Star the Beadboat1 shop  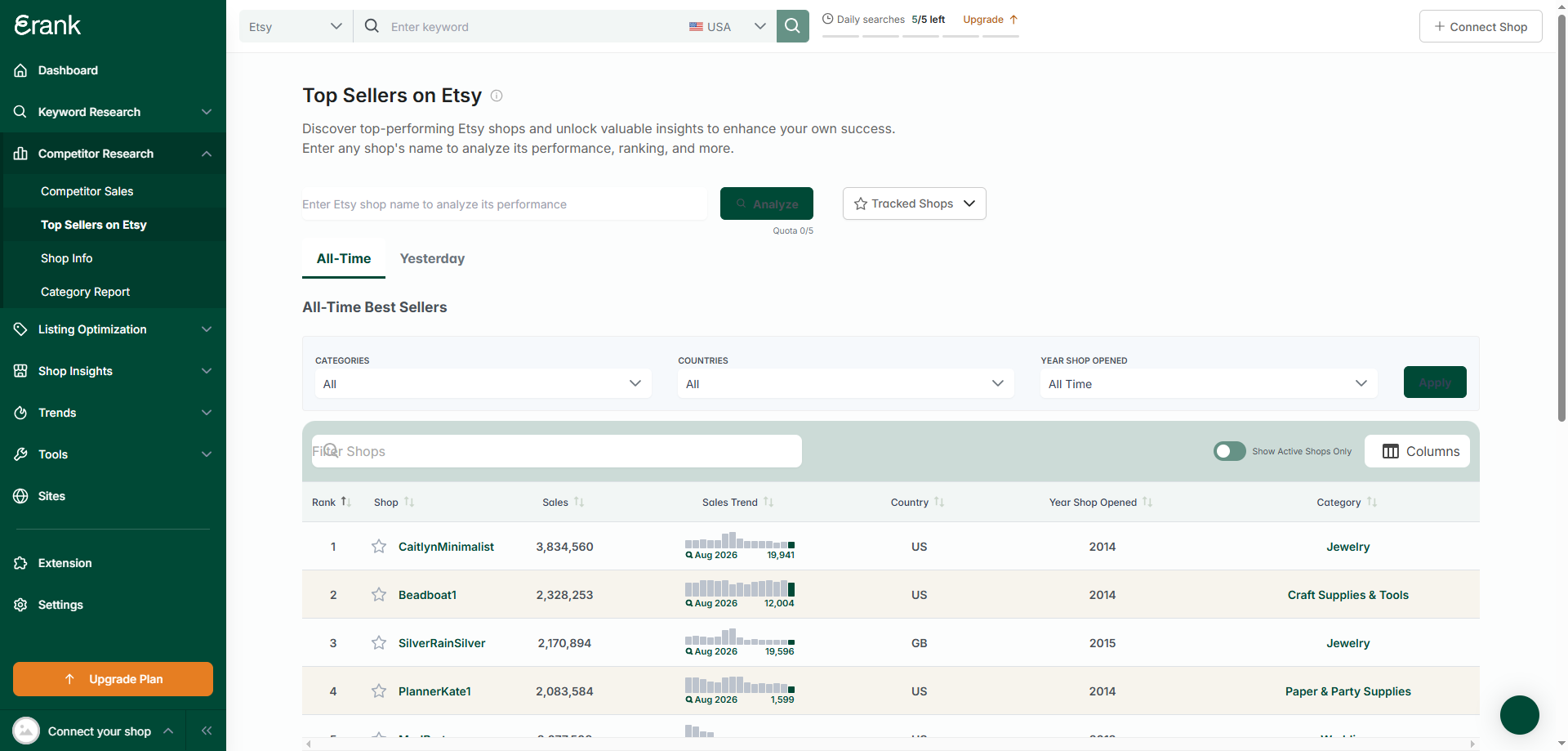[379, 595]
